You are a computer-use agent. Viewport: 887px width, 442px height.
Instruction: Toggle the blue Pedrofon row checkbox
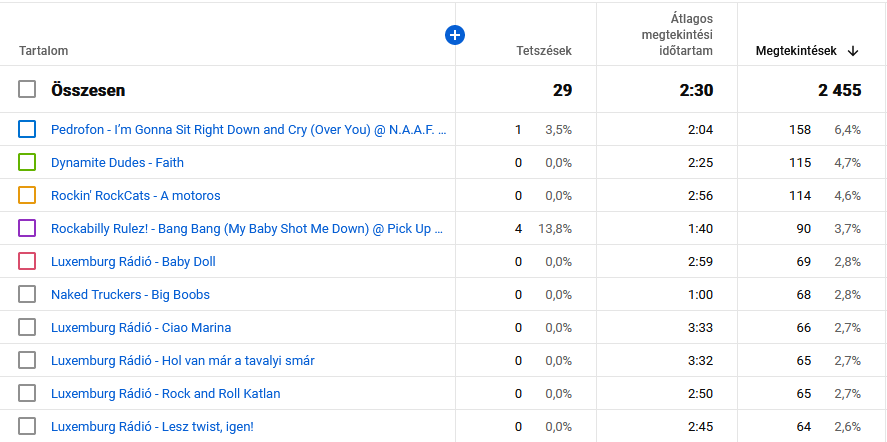(x=27, y=129)
